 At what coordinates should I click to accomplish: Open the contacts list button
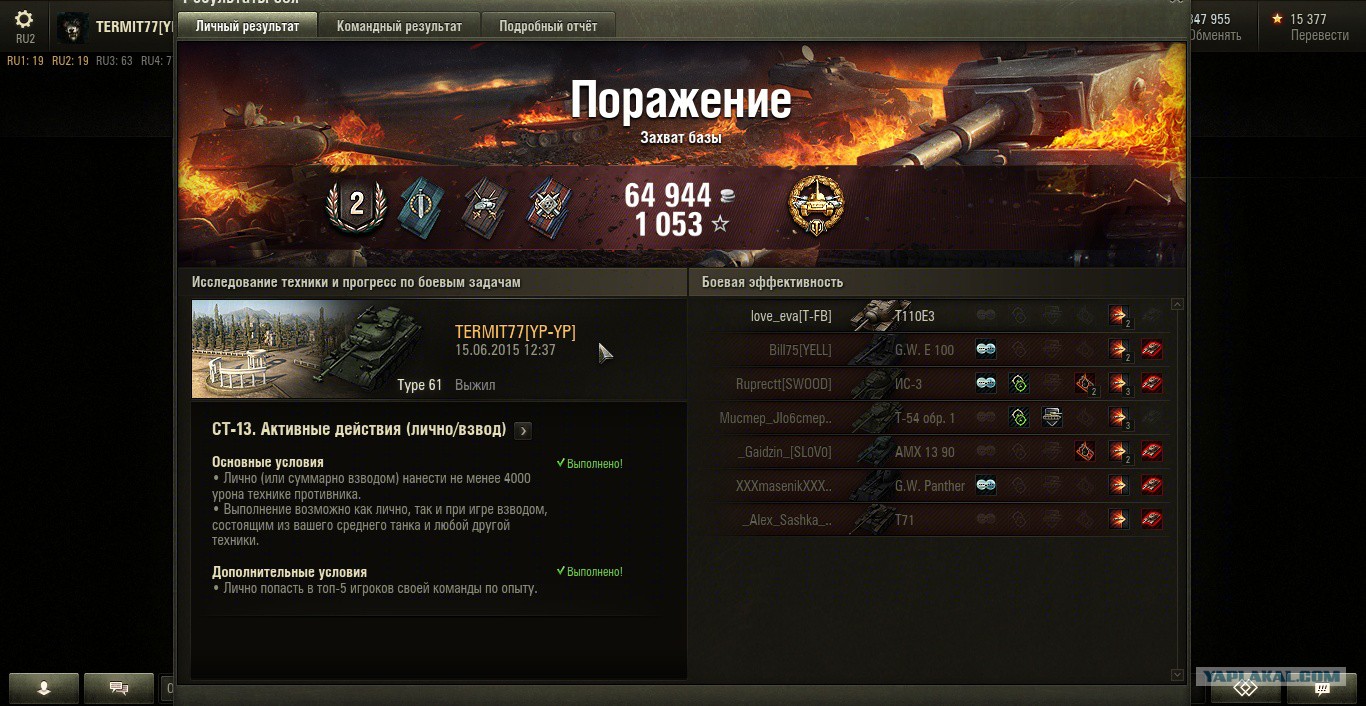44,688
